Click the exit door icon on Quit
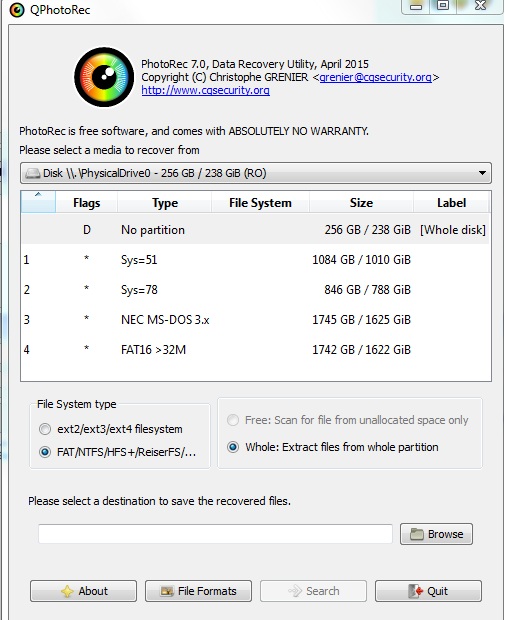 tap(416, 591)
